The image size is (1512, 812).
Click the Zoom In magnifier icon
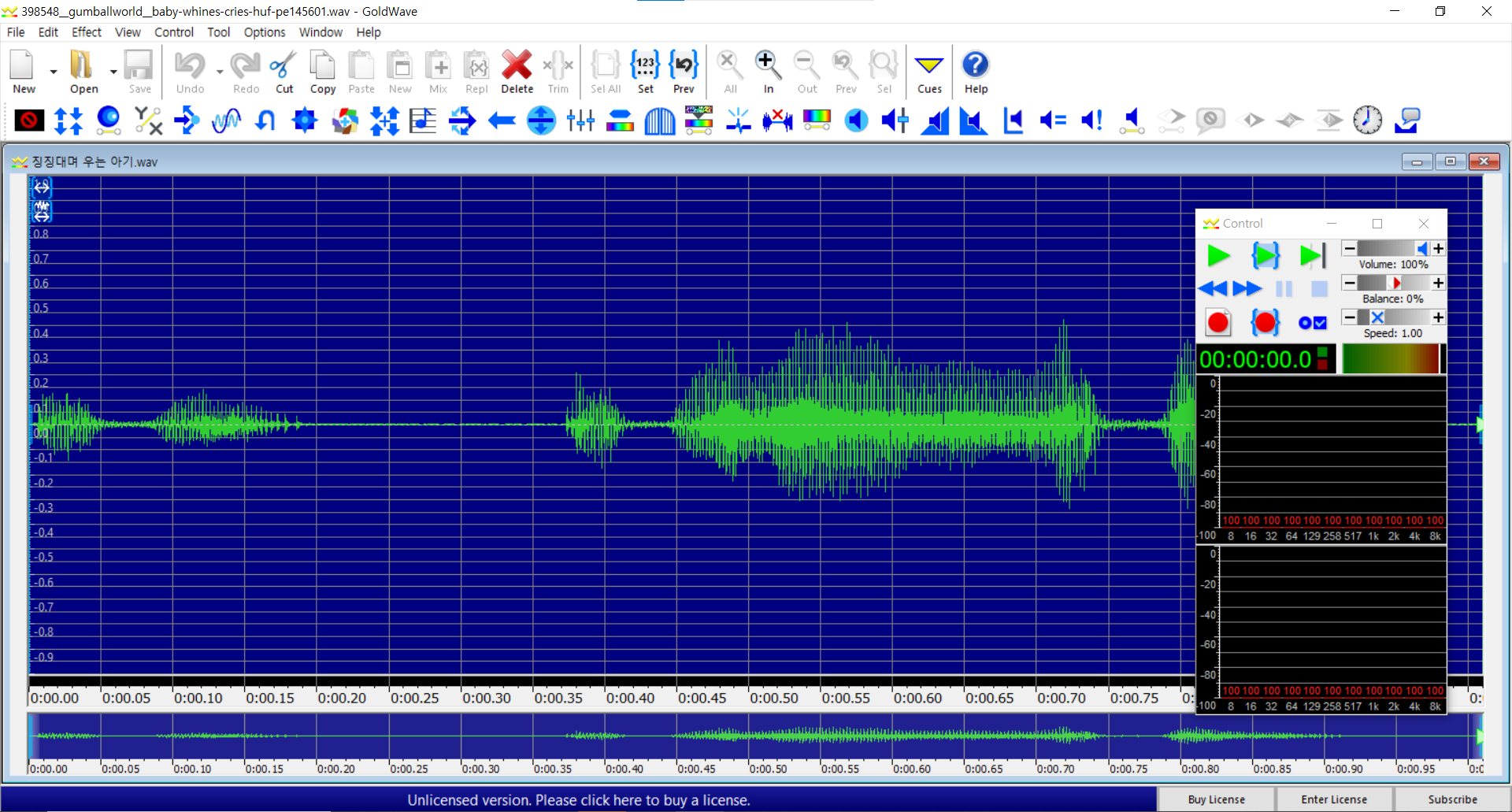click(768, 72)
